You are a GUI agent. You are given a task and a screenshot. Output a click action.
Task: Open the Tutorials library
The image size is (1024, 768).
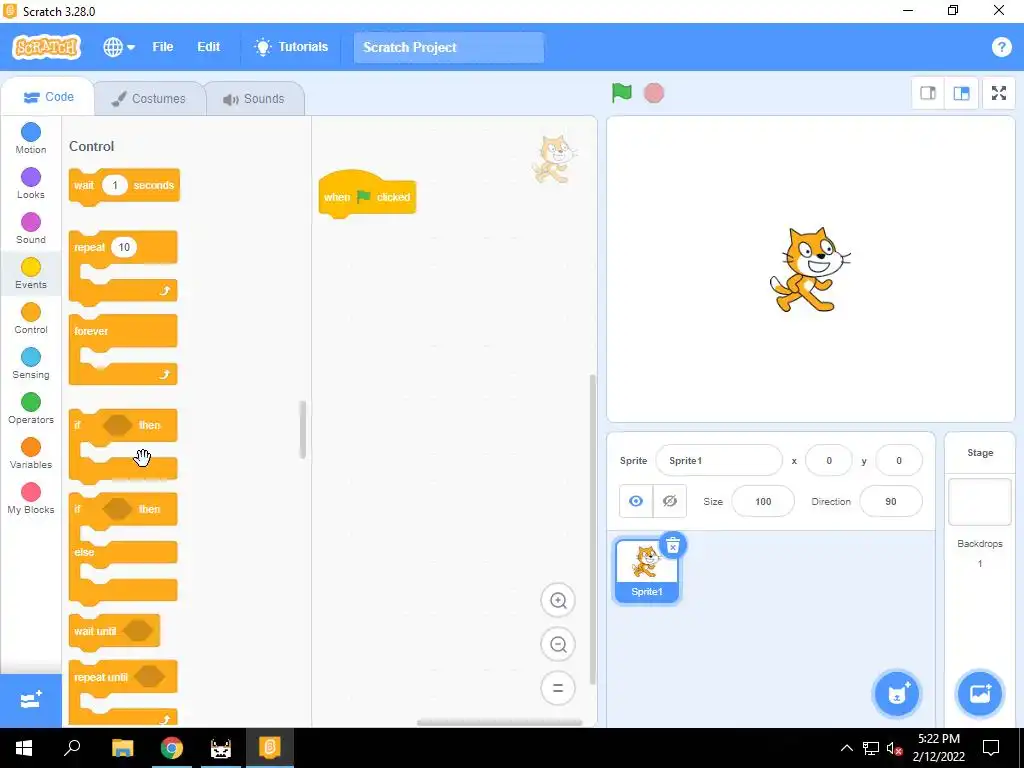point(291,47)
